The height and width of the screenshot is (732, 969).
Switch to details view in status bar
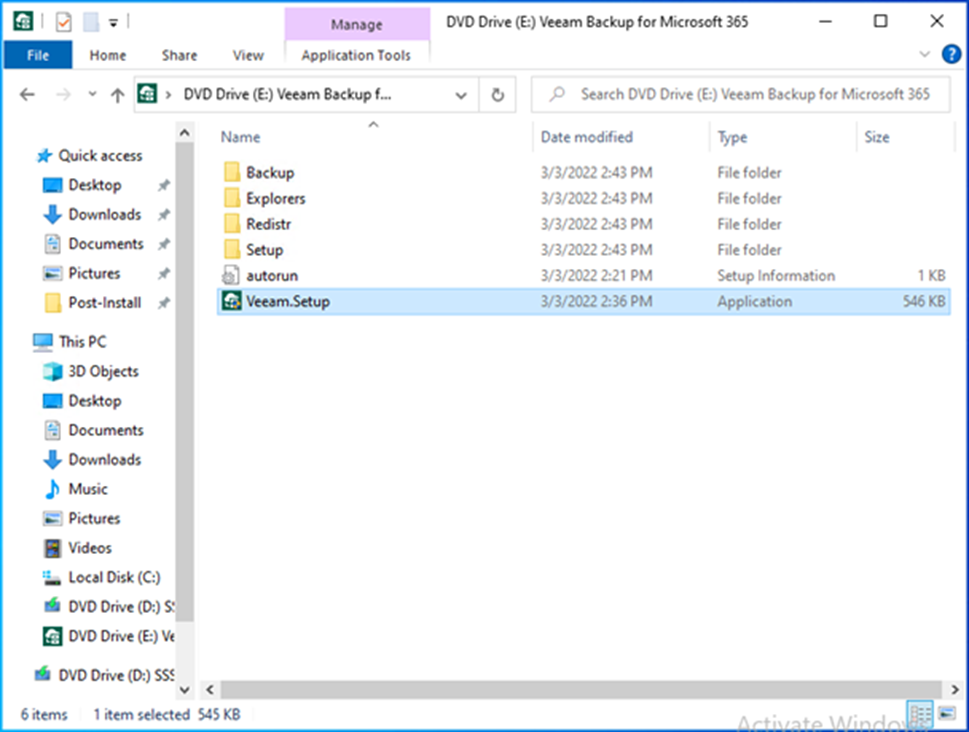(x=920, y=714)
